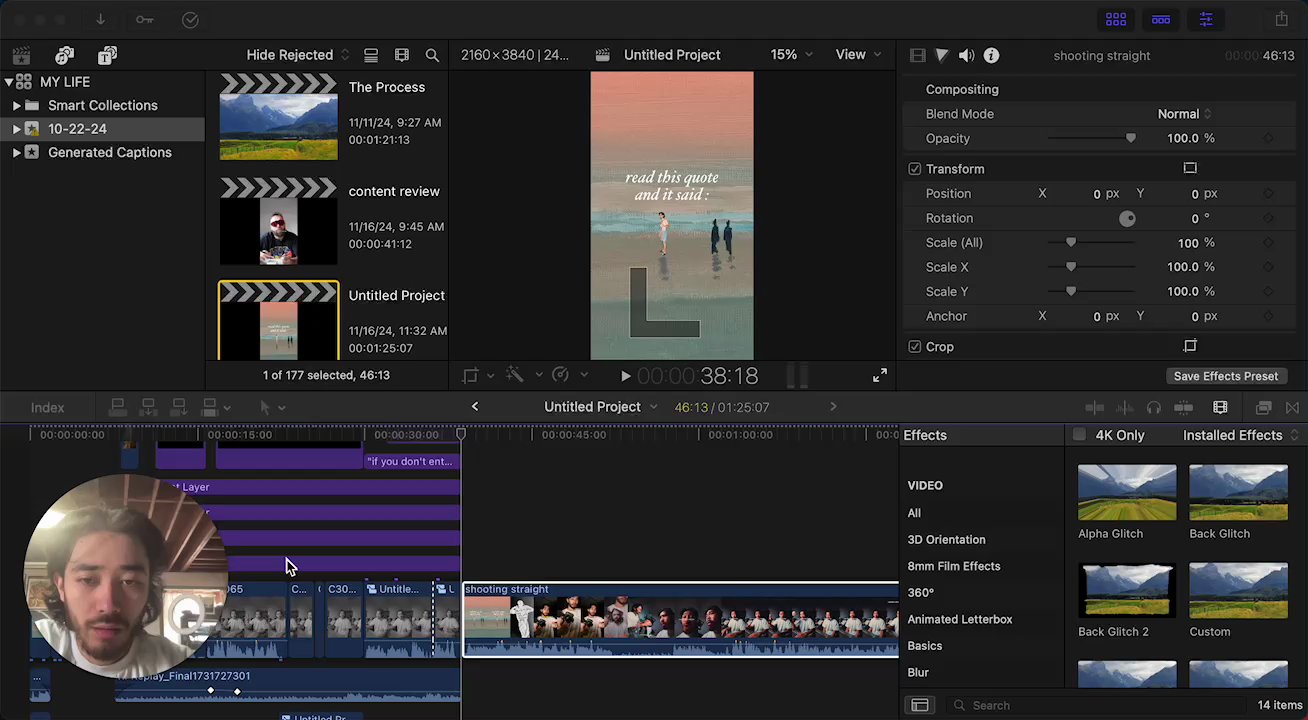Viewport: 1308px width, 720px height.
Task: Click the Import Media down-arrow icon
Action: tap(100, 19)
